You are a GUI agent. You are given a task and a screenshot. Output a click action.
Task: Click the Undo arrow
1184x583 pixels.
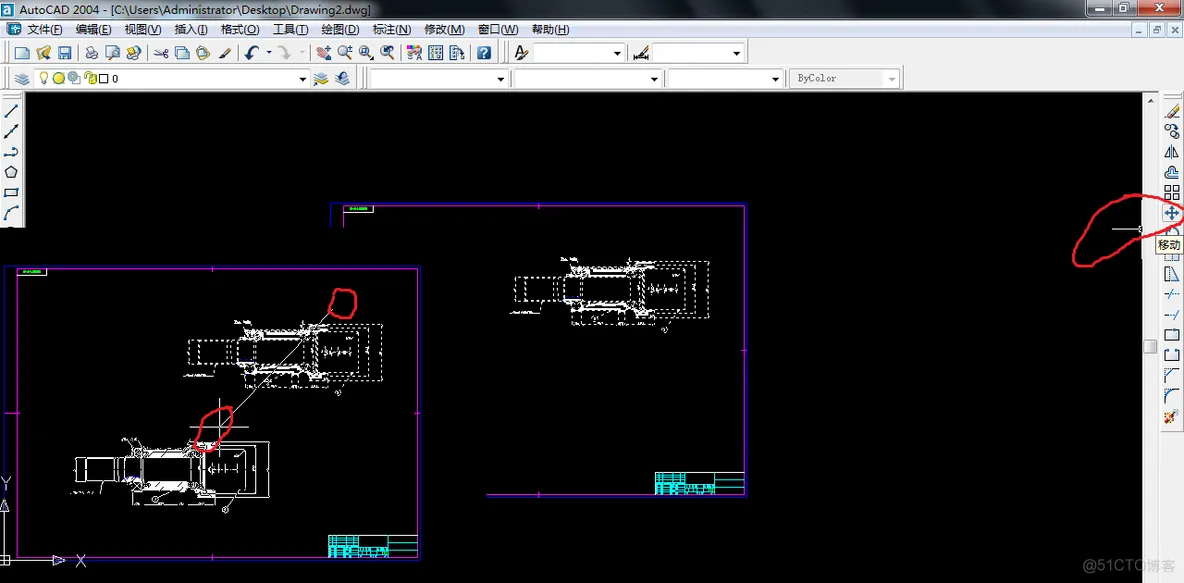(x=251, y=53)
